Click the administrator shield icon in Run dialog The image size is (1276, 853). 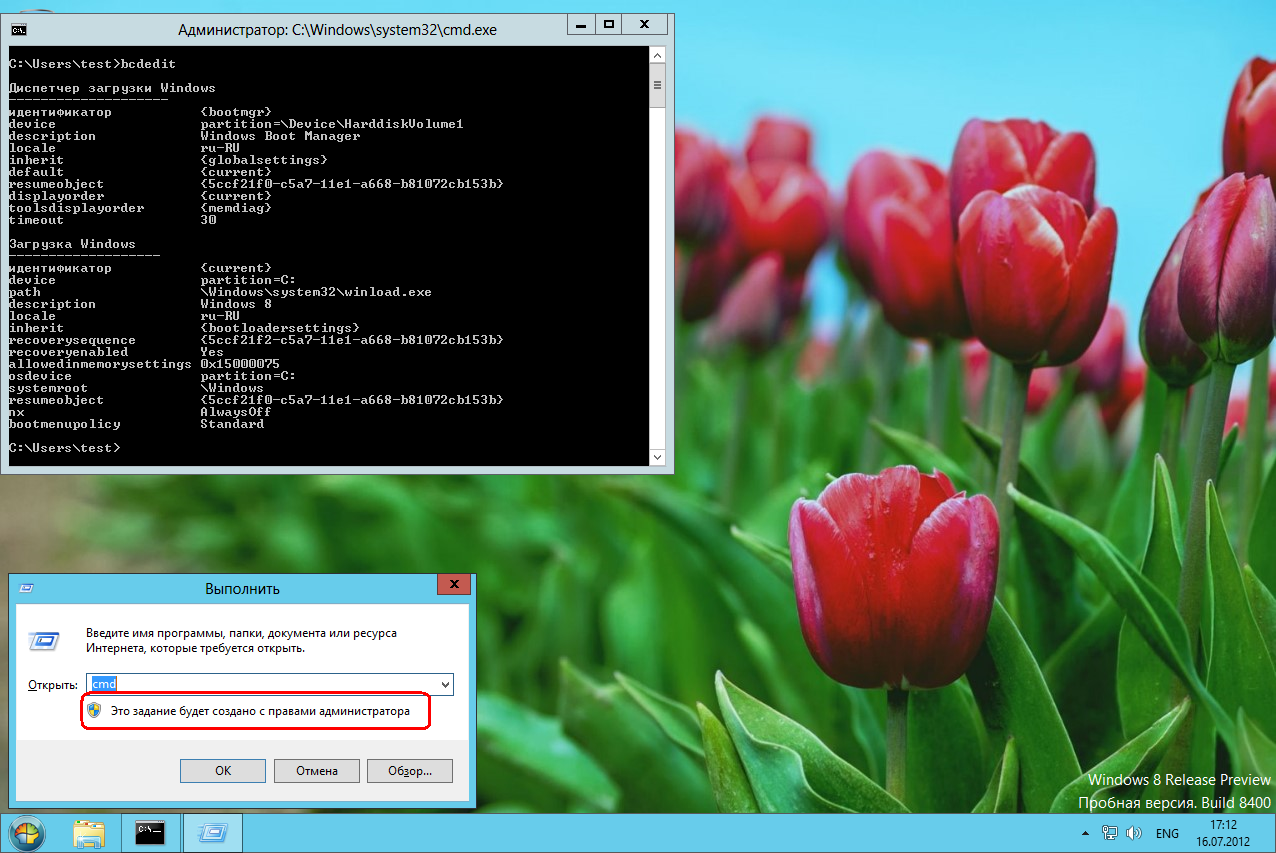(94, 711)
